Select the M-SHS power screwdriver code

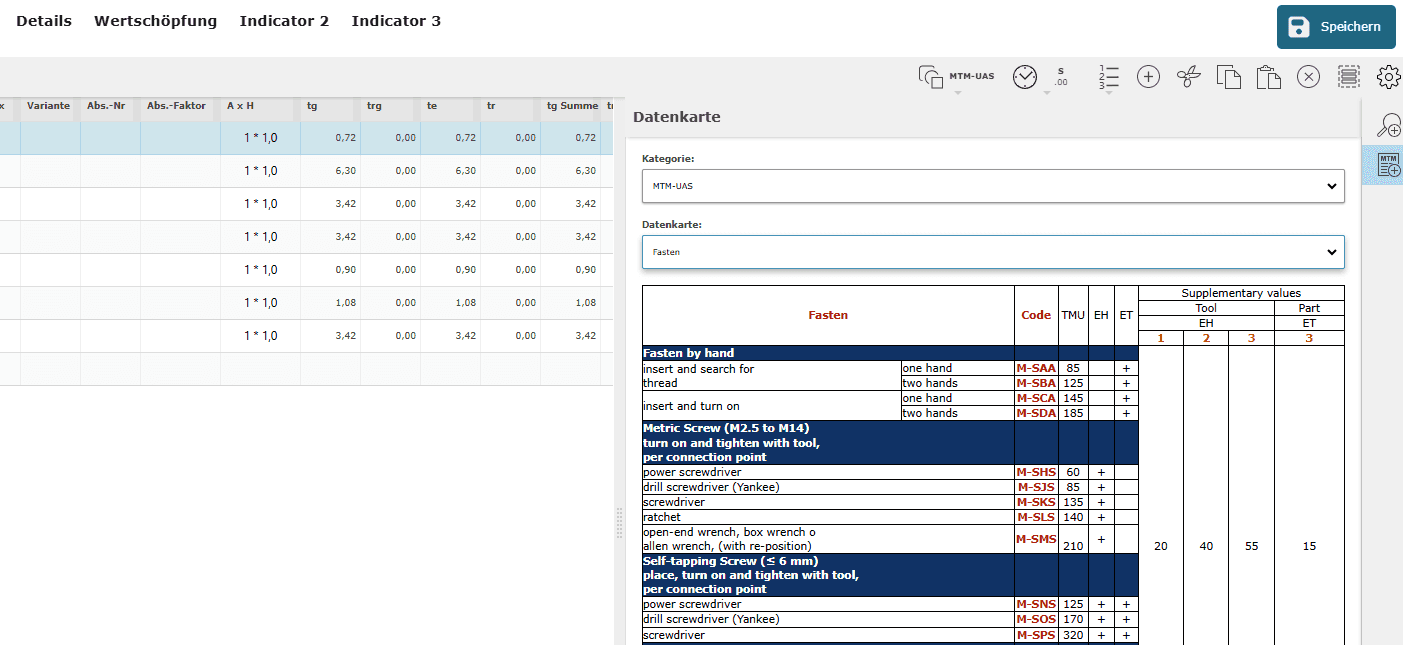tap(1036, 472)
